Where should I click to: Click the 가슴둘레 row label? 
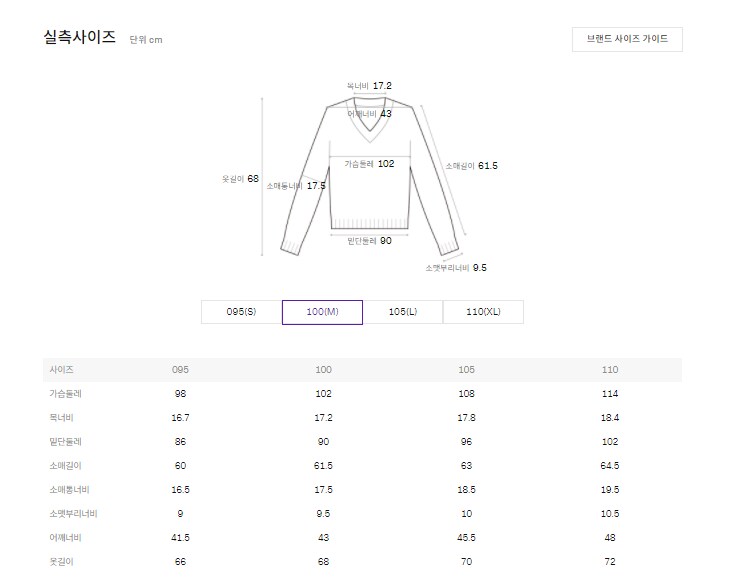[65, 393]
